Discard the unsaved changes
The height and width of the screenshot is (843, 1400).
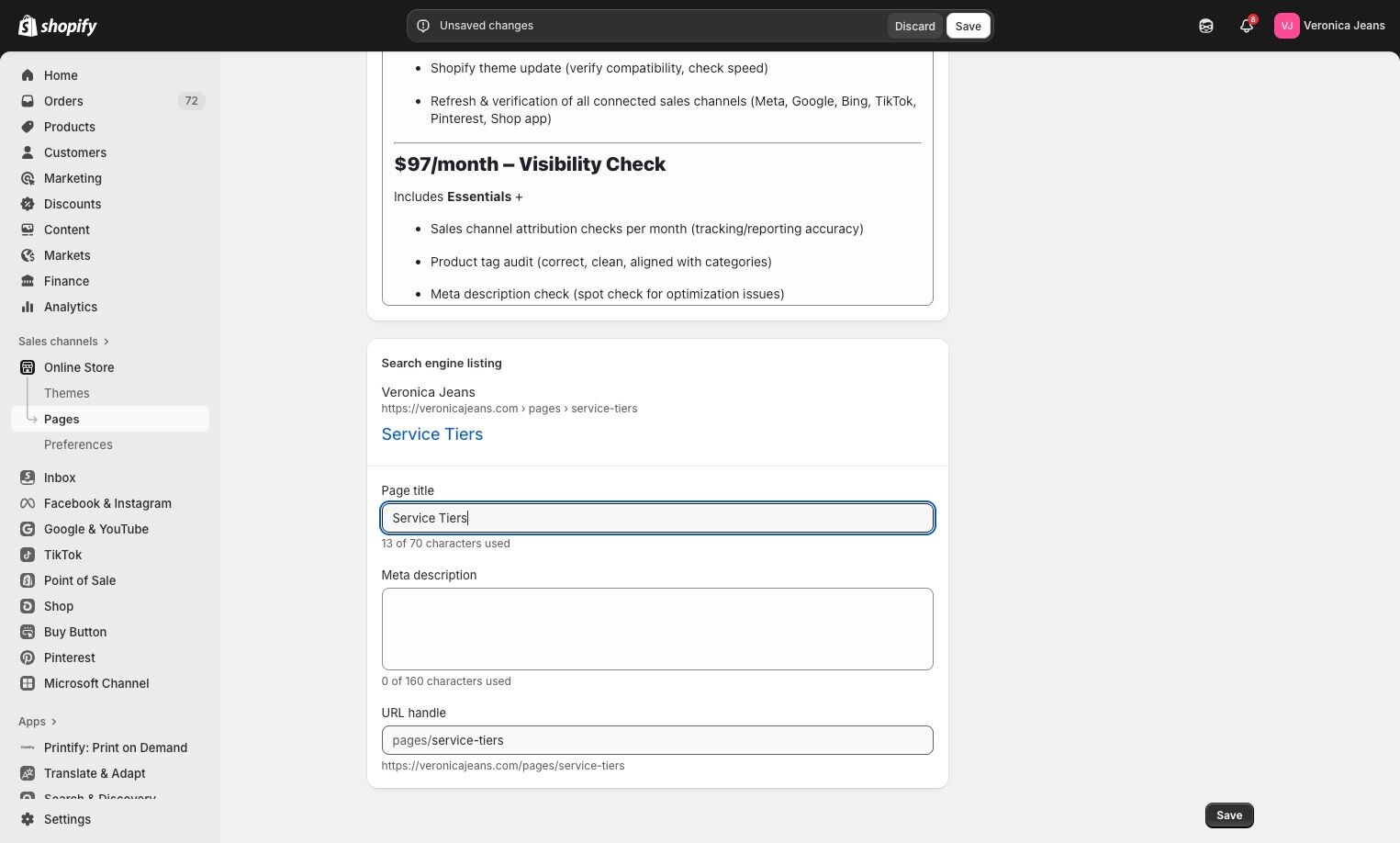coord(914,26)
